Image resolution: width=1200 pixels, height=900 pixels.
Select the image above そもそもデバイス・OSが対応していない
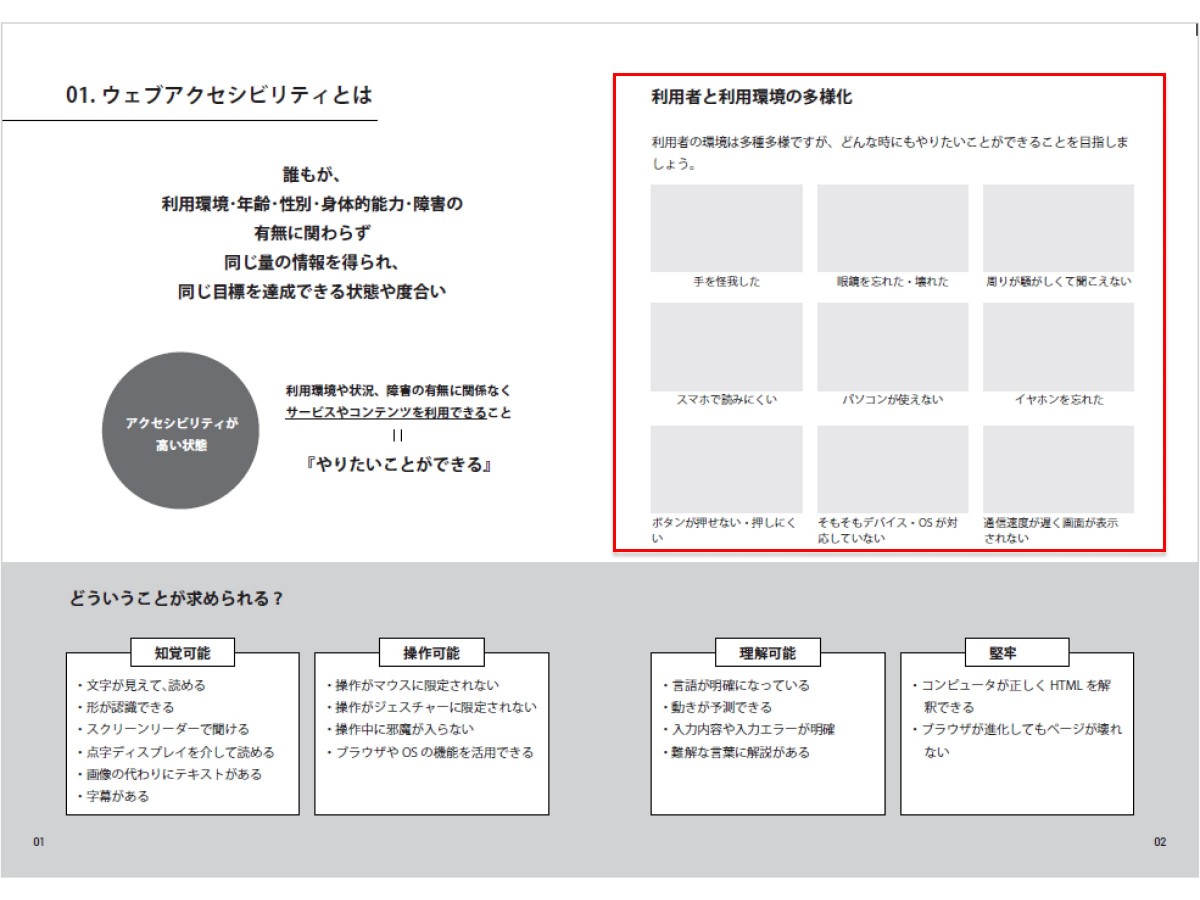click(892, 469)
